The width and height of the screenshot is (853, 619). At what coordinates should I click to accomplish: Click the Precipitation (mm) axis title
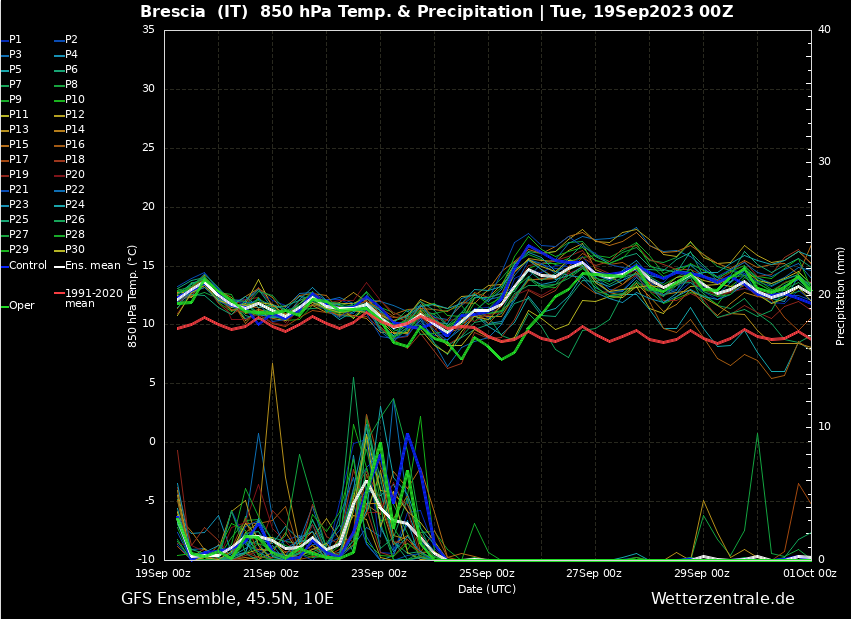(840, 296)
